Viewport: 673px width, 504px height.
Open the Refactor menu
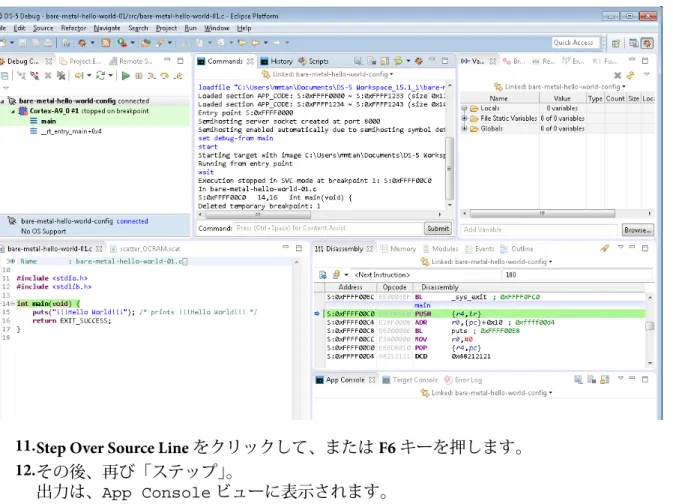click(73, 28)
